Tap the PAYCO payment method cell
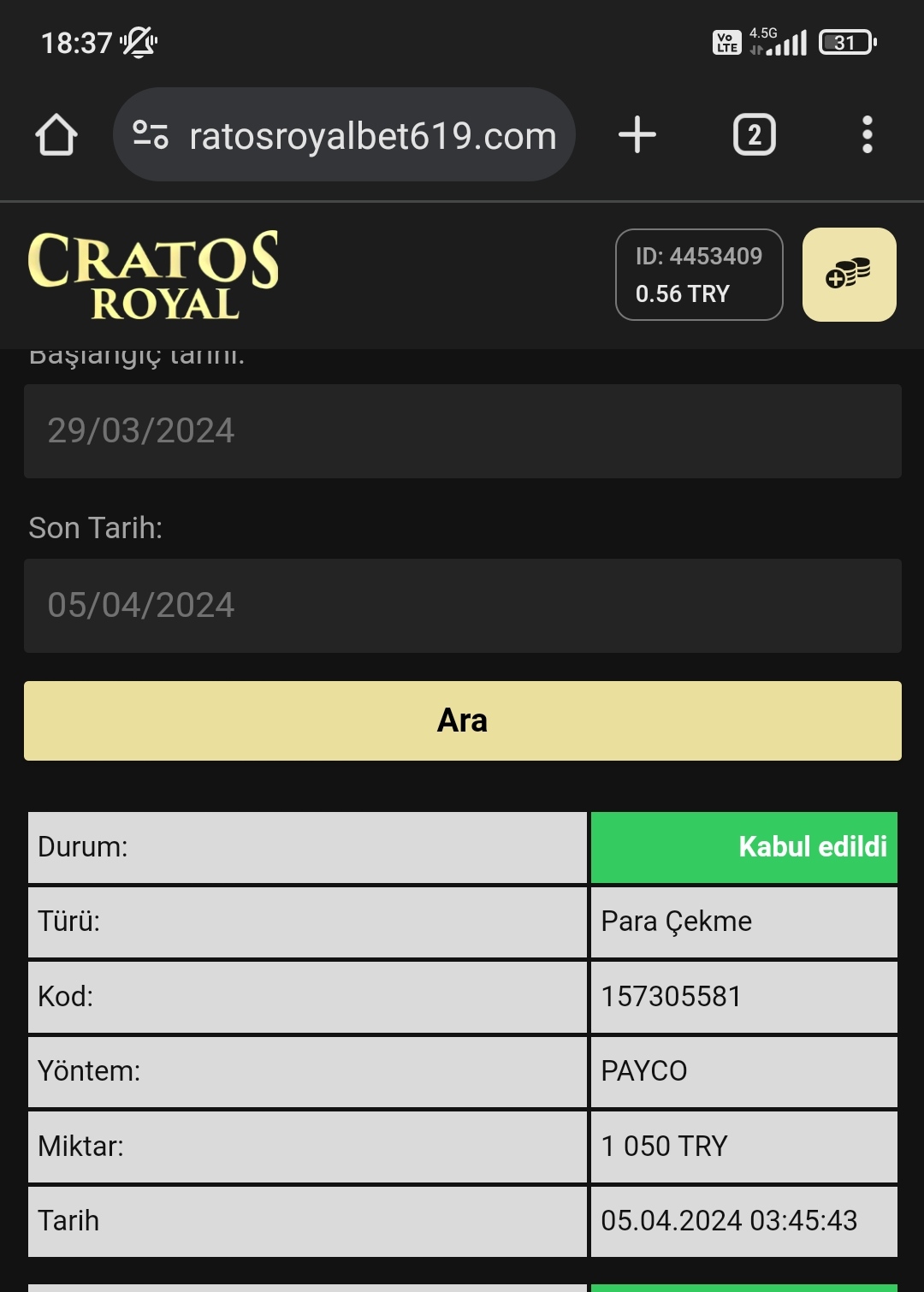Screen dimensions: 924x1292 [x=743, y=1071]
